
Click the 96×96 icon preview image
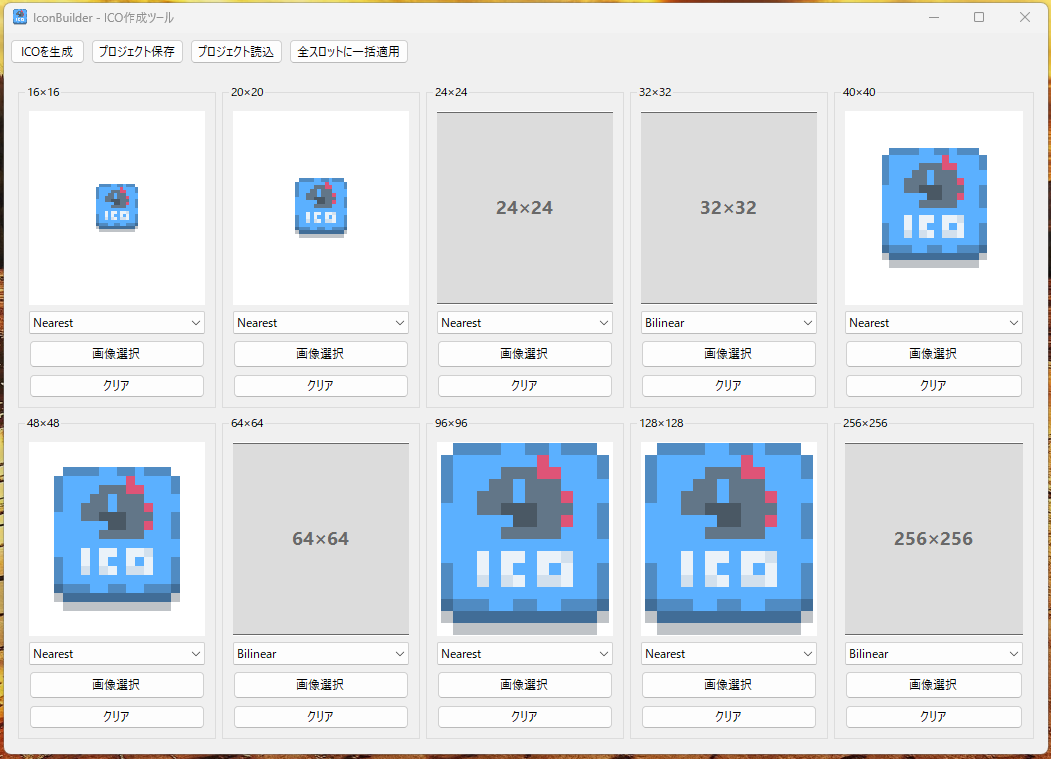pyautogui.click(x=525, y=538)
